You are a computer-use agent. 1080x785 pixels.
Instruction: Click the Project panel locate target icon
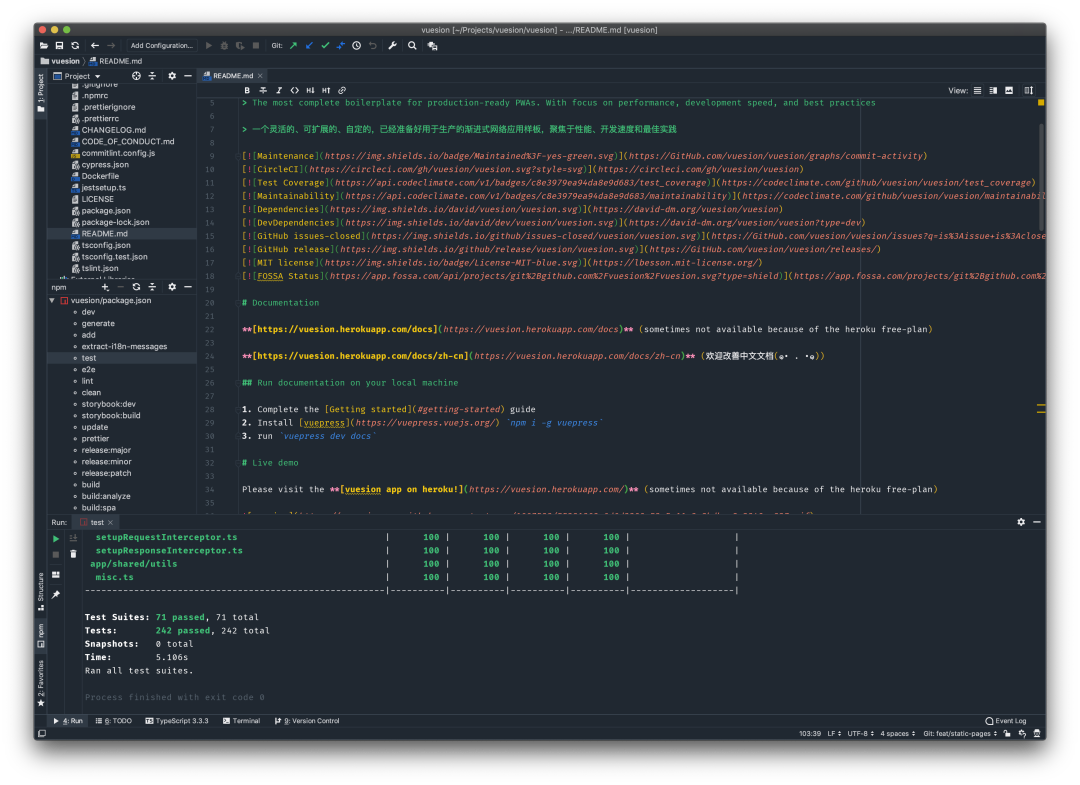136,76
